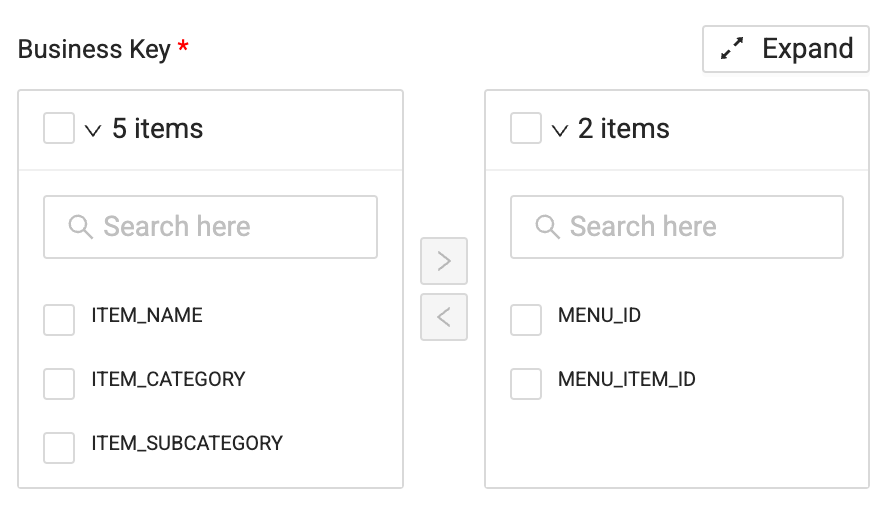Toggle select-all checkbox for 5 items list
The height and width of the screenshot is (506, 890).
(59, 128)
